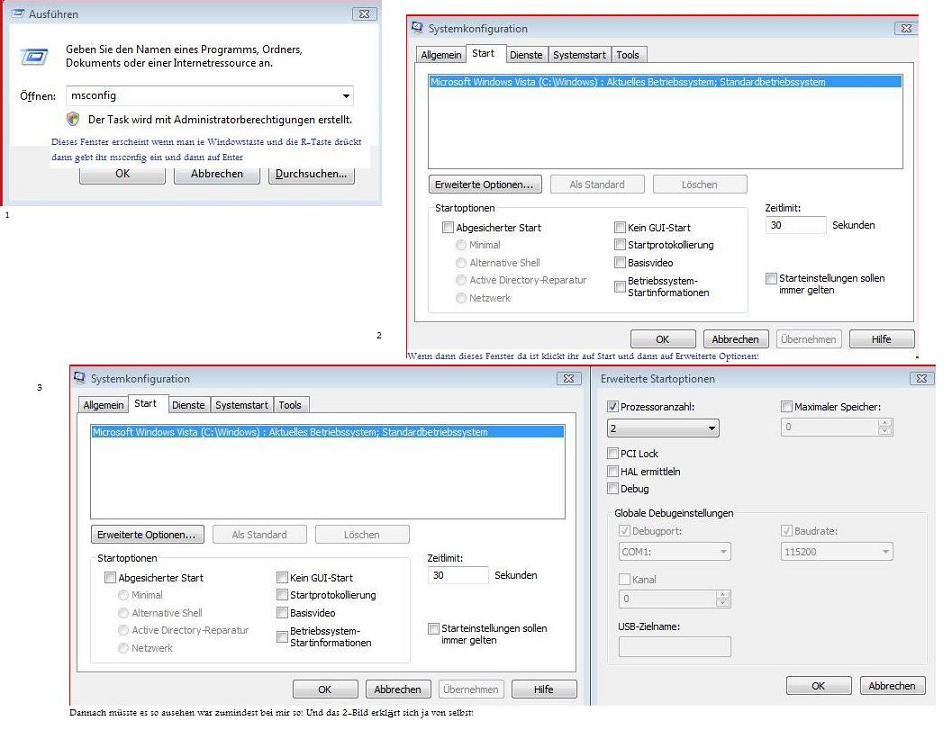The height and width of the screenshot is (730, 952).
Task: Click title bar icon of Systemkonfiguration window numbered 2
Action: [417, 27]
